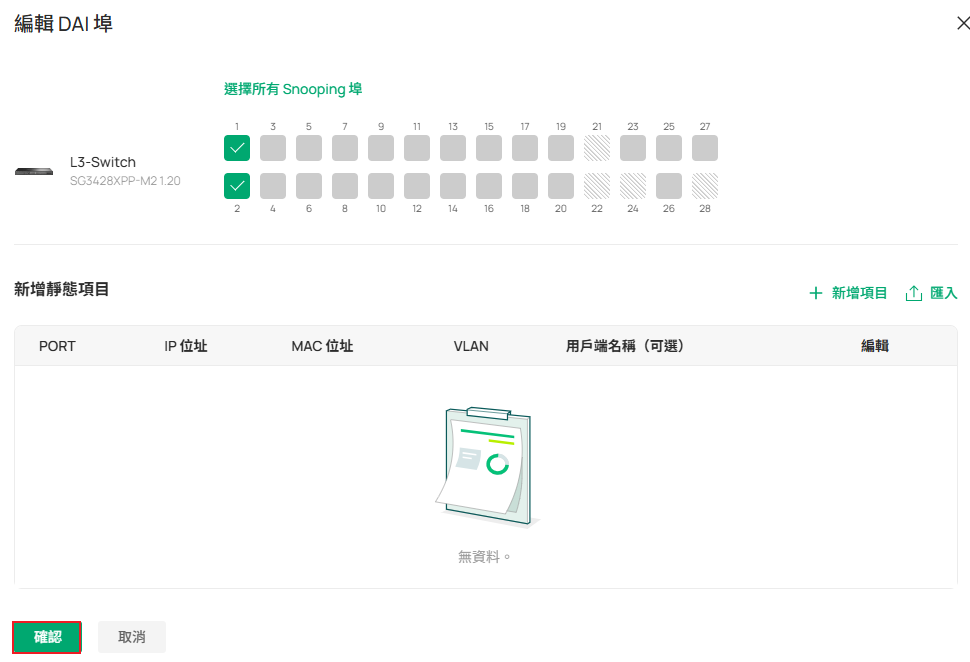Select port 10 on the switch panel

(x=381, y=186)
